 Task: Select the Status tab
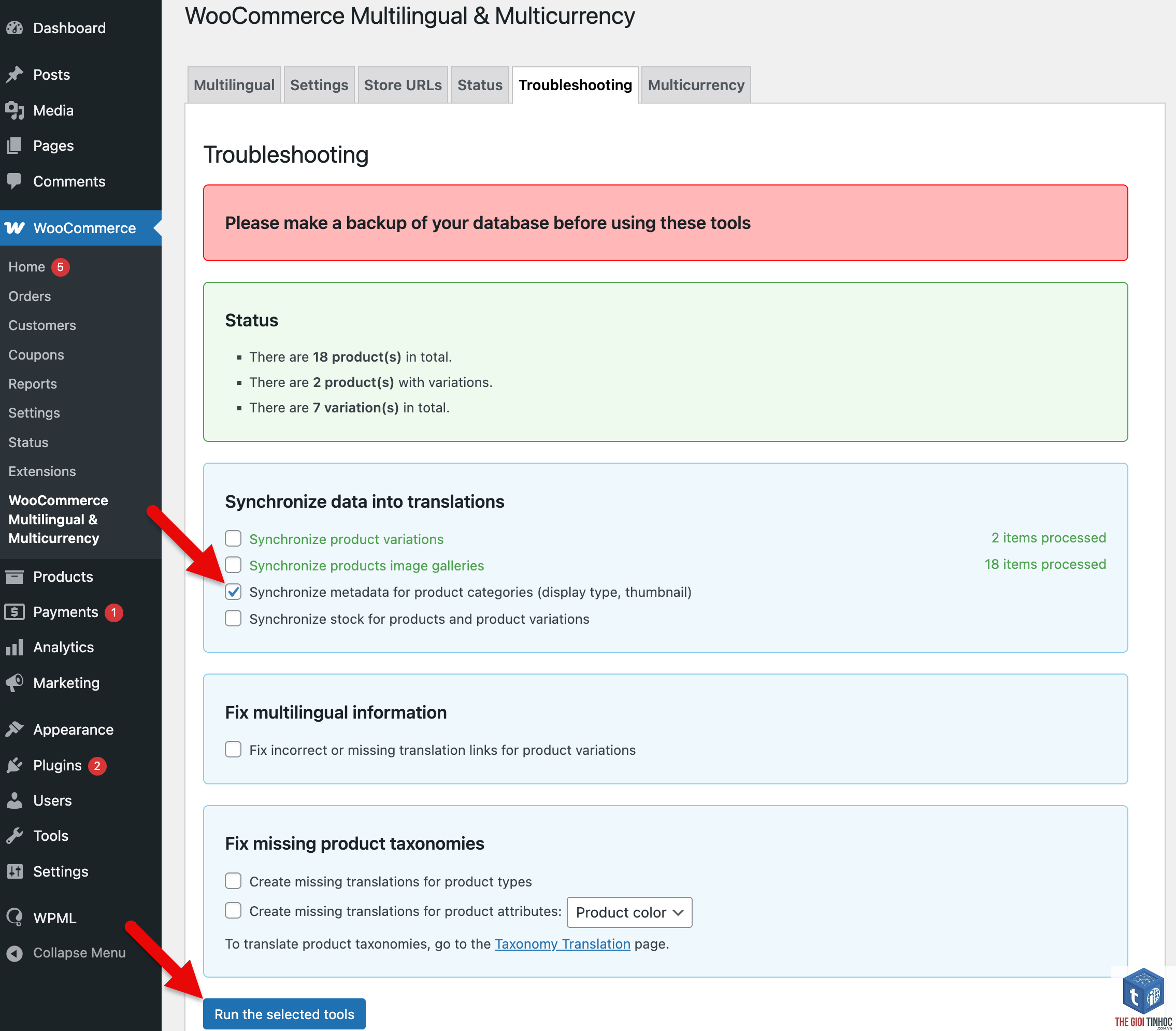pyautogui.click(x=480, y=85)
